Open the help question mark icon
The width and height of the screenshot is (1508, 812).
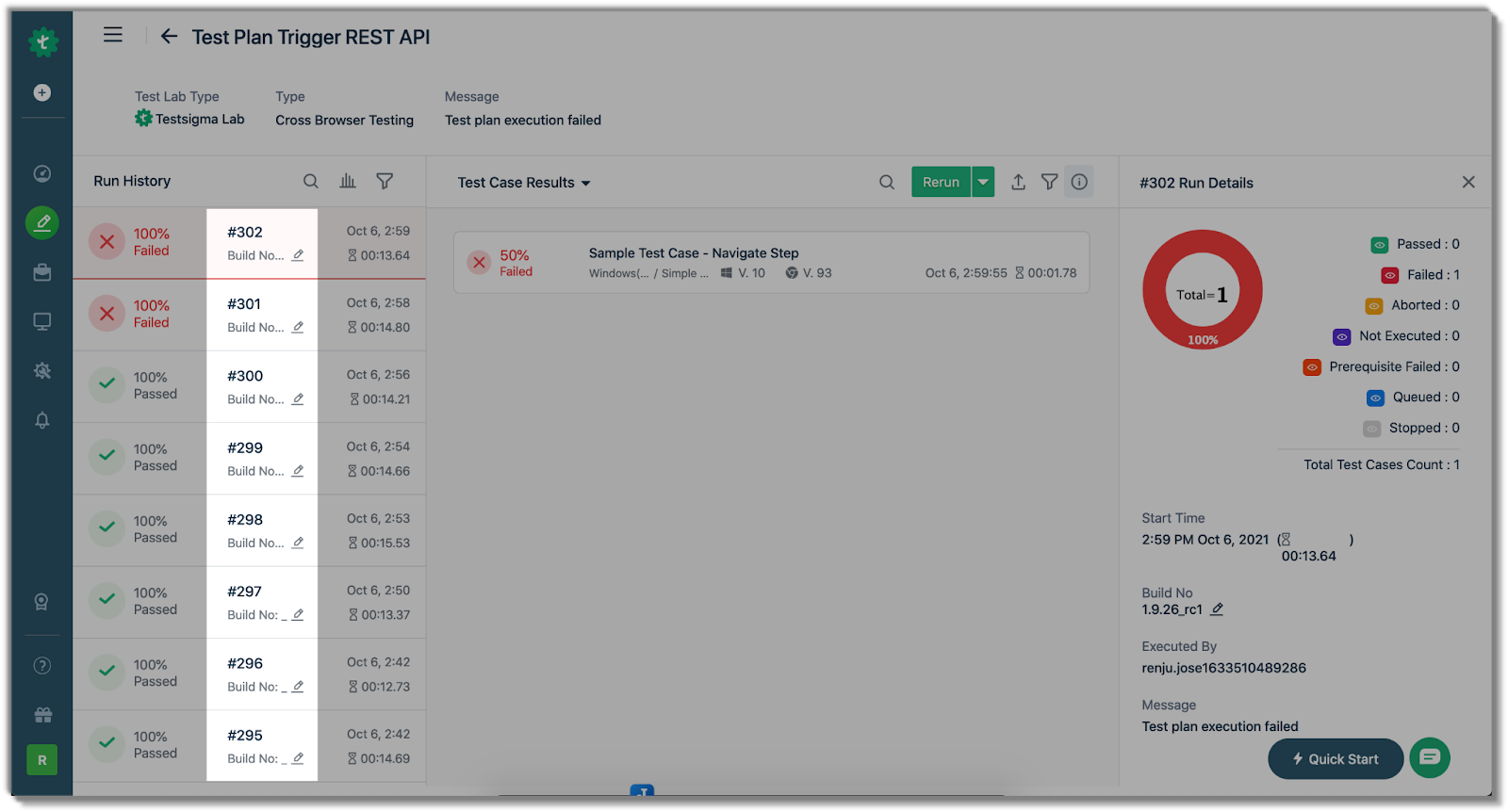pos(42,666)
